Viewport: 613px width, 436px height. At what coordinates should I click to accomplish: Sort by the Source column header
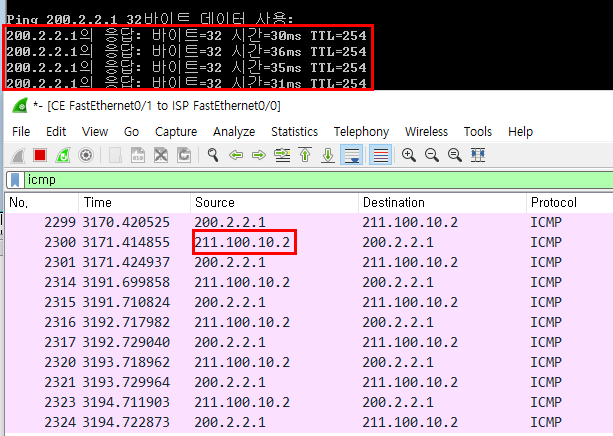pos(274,203)
